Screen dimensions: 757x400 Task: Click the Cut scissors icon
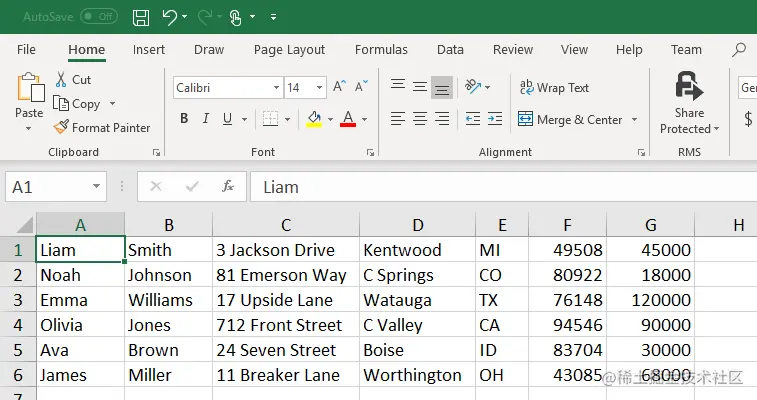click(x=61, y=80)
